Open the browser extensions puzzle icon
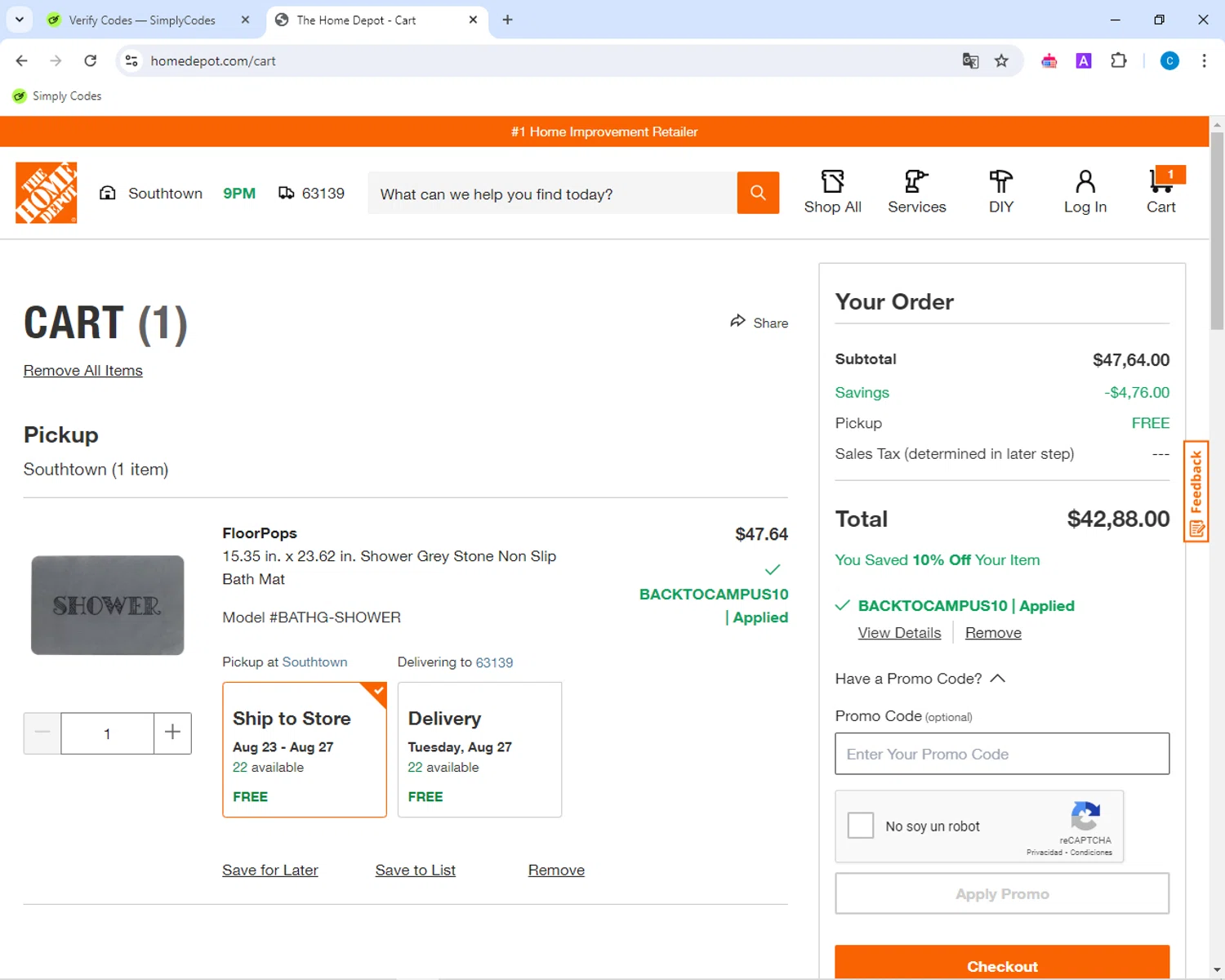1225x980 pixels. pyautogui.click(x=1119, y=60)
